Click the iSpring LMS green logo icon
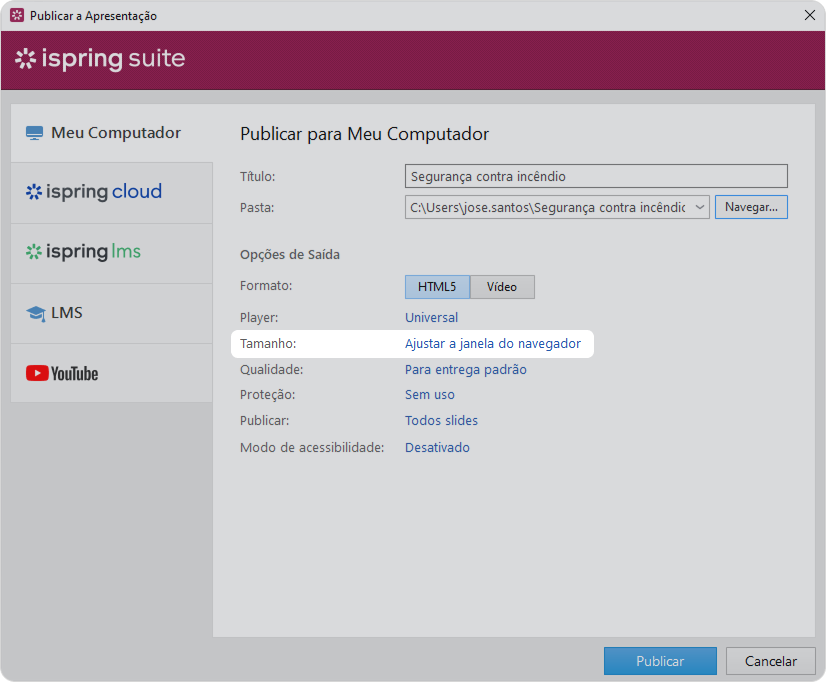 coord(34,252)
